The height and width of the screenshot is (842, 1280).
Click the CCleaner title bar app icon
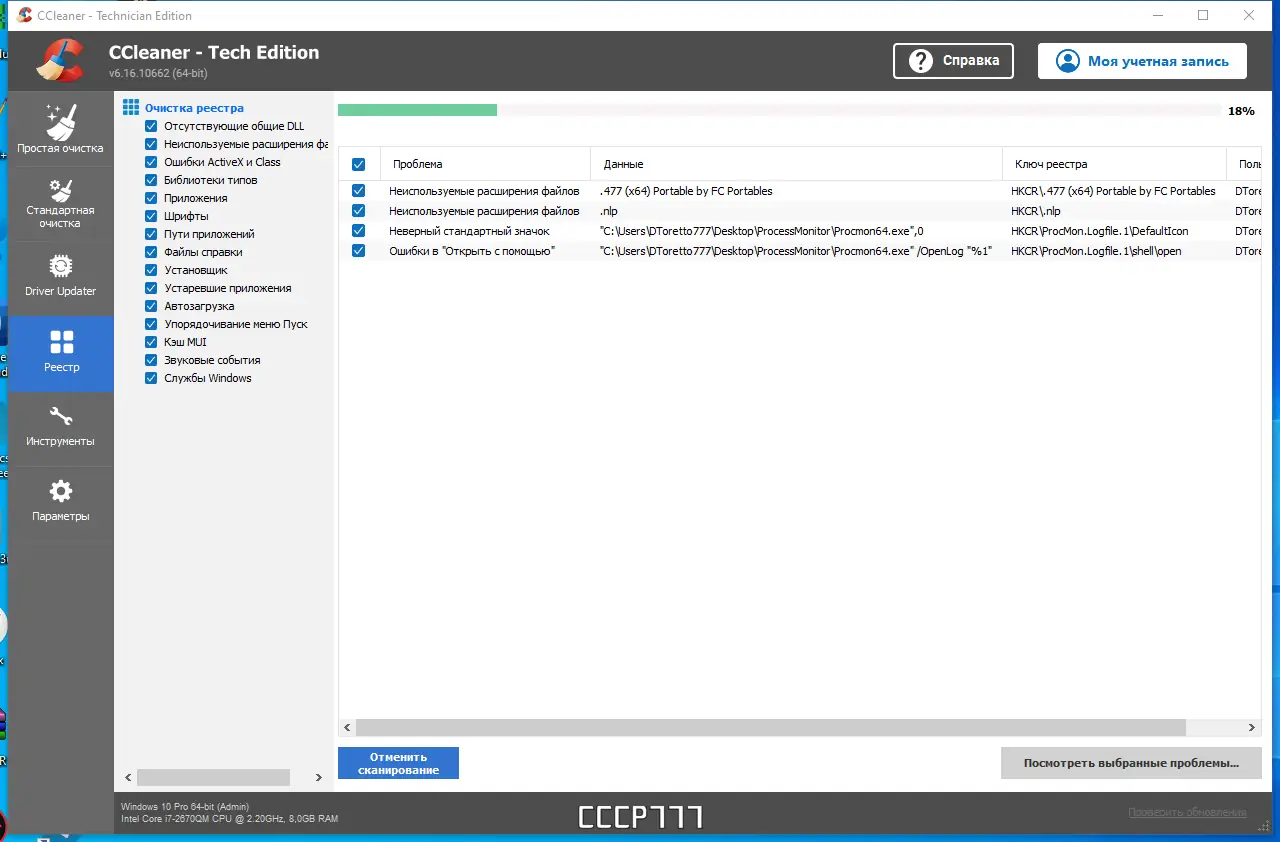pos(24,15)
